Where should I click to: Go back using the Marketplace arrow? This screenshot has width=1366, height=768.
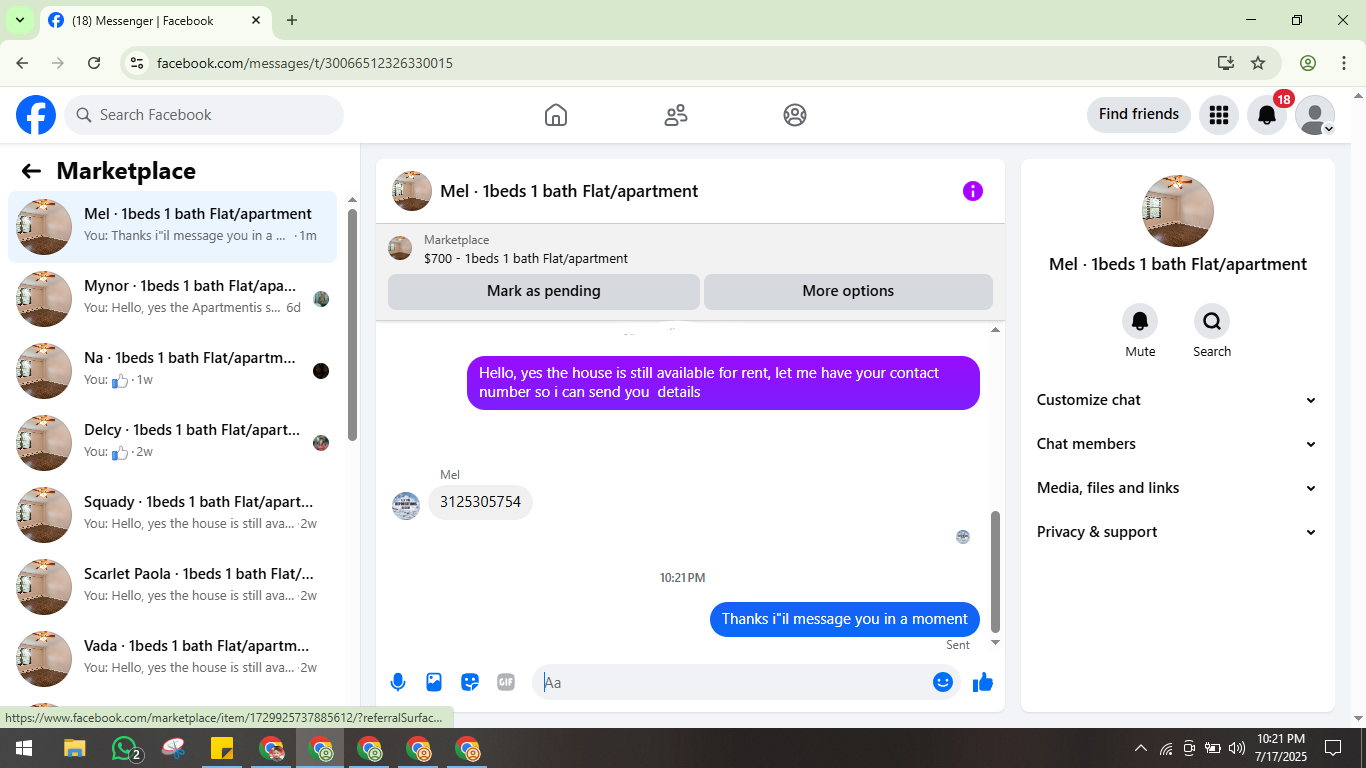[x=31, y=171]
